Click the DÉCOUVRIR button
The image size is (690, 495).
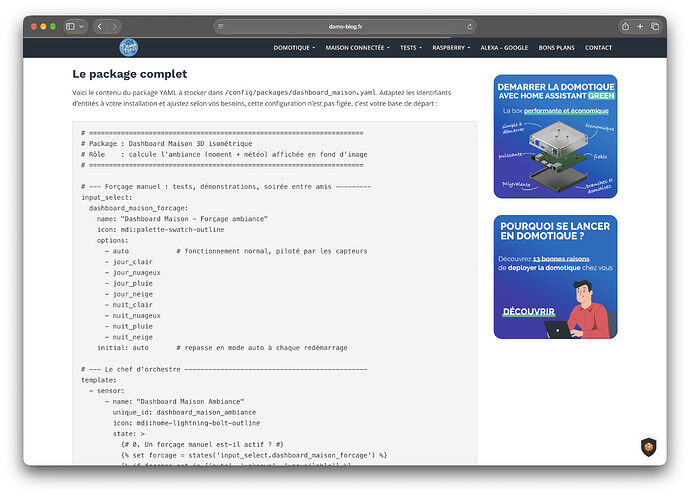tap(529, 312)
